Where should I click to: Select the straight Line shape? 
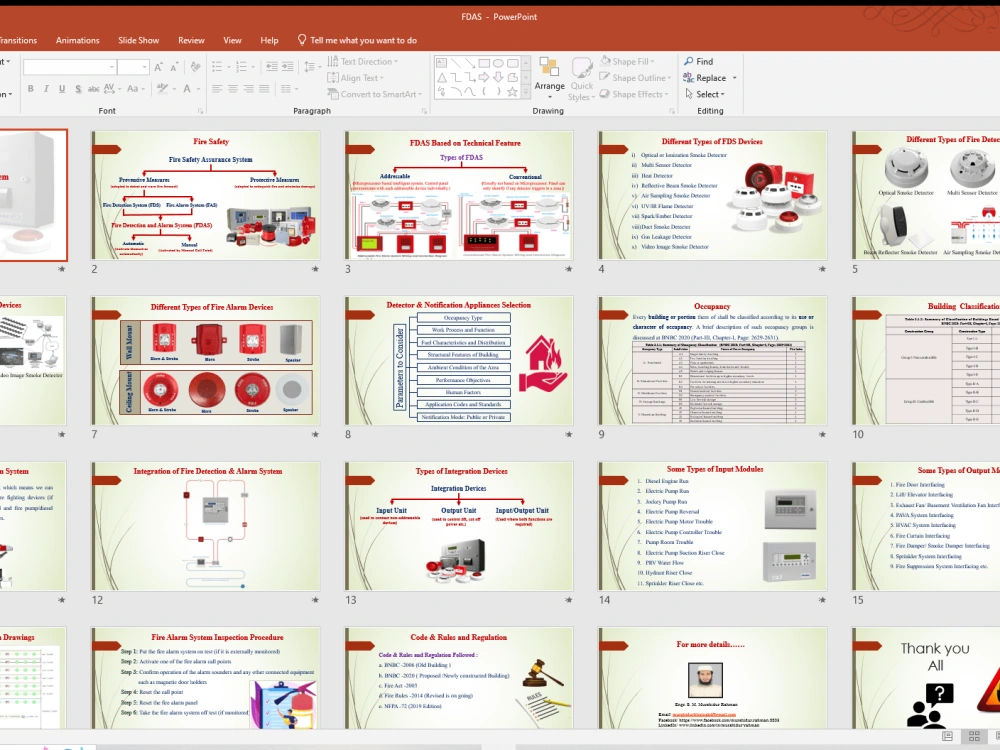point(456,63)
